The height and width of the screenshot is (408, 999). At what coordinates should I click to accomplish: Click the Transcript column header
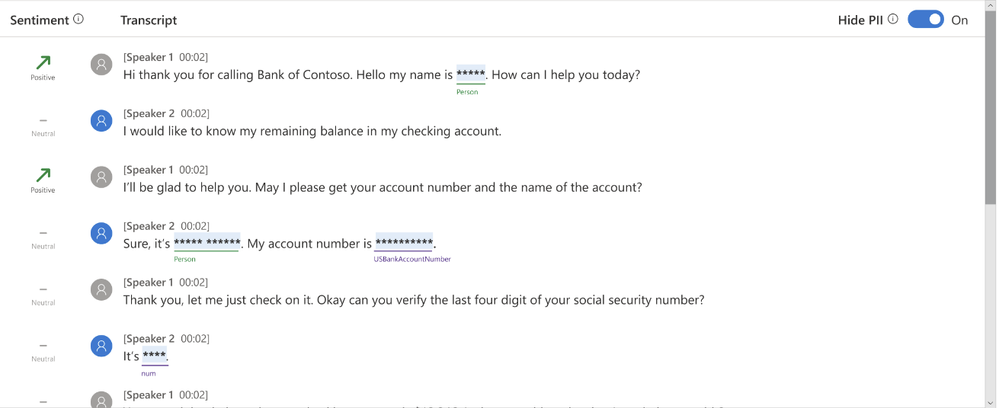point(148,20)
